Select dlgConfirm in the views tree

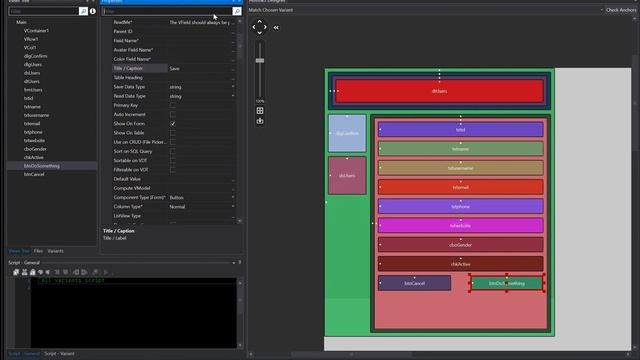point(36,56)
